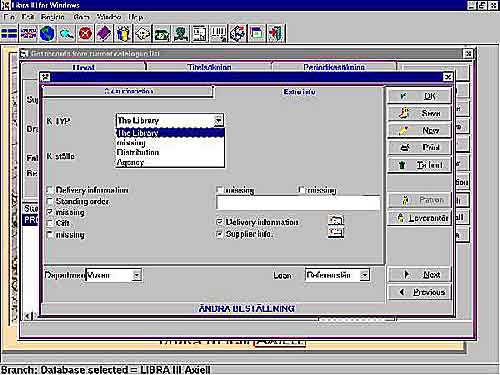Choose Agency in the K typ list

click(170, 162)
